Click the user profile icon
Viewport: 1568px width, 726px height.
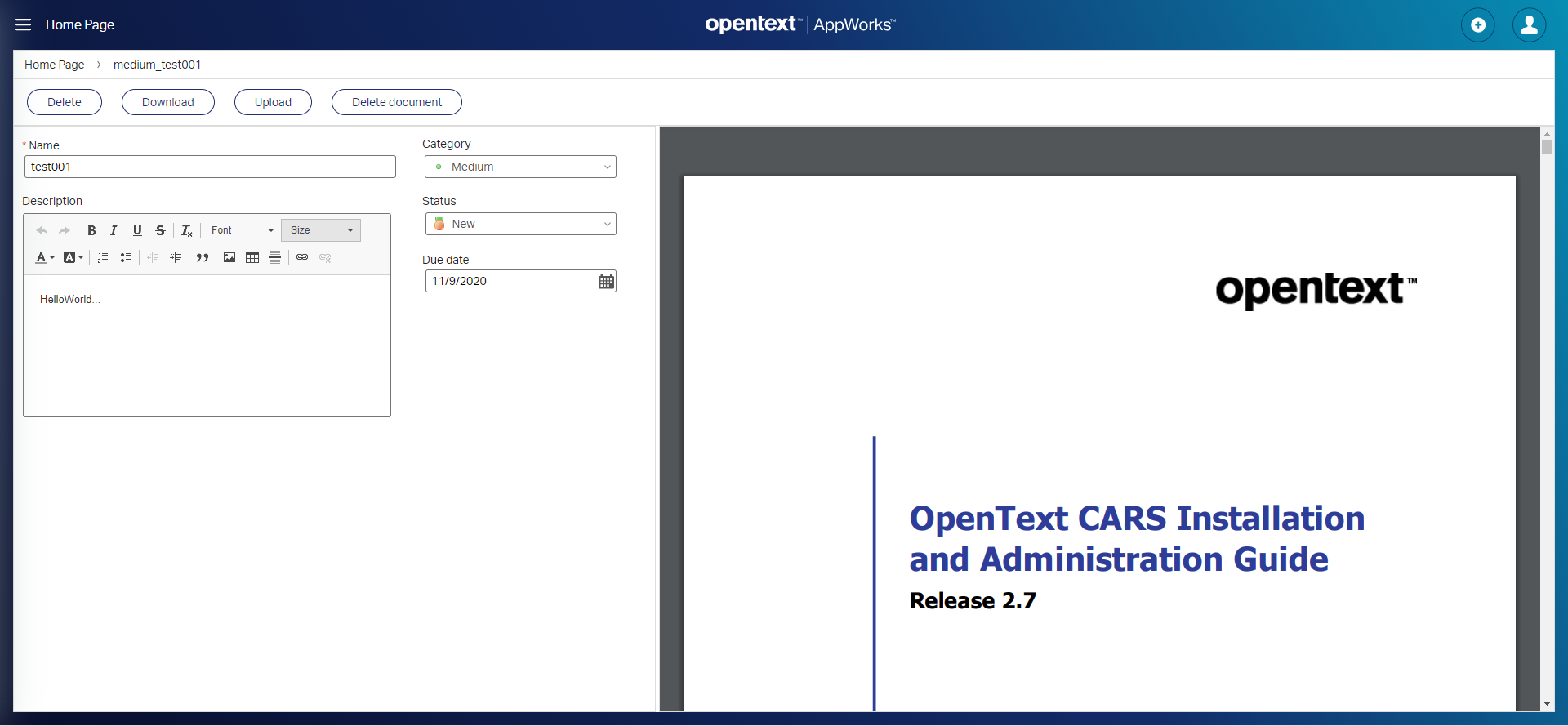[1529, 24]
